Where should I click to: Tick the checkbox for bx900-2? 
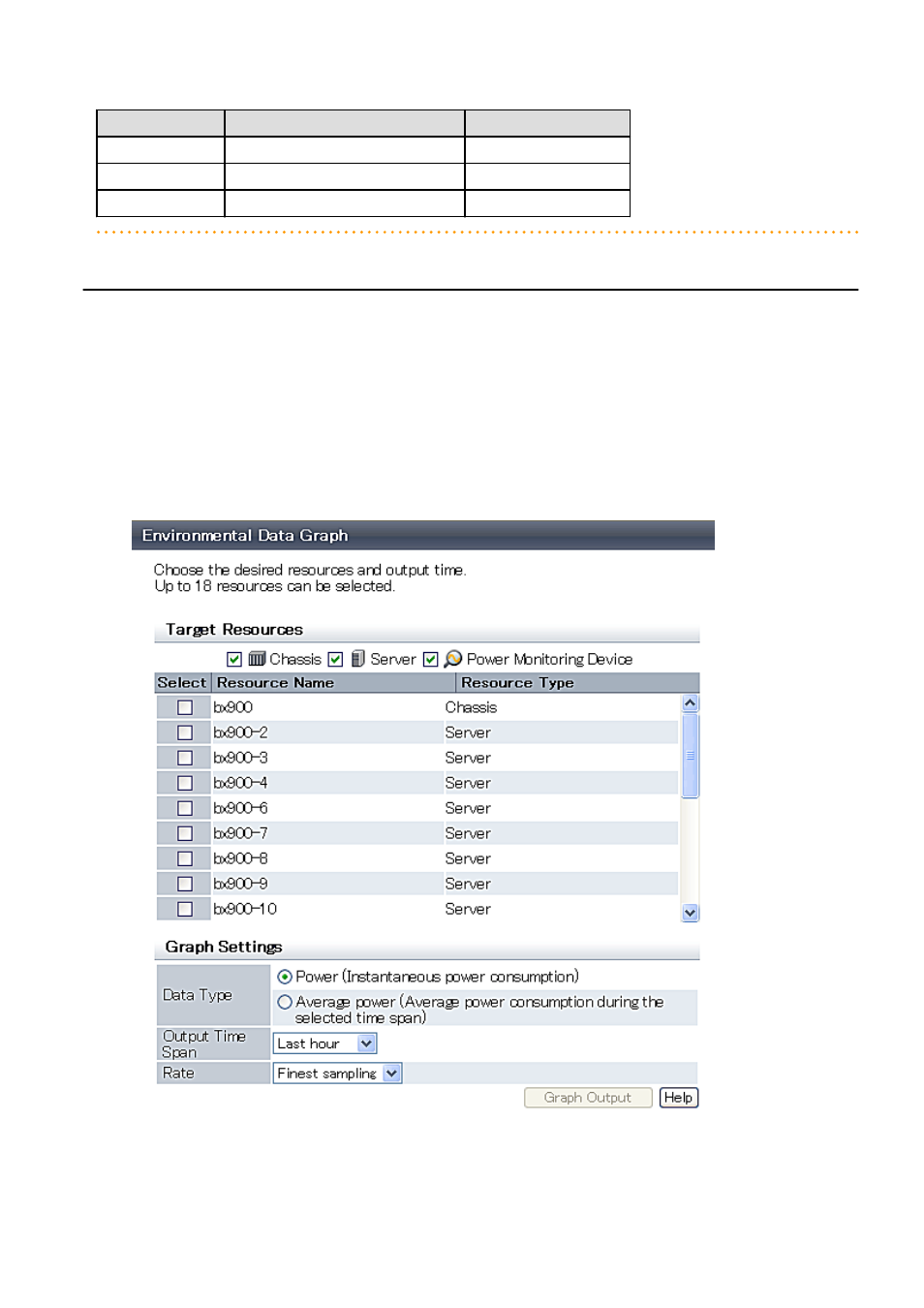coord(185,732)
